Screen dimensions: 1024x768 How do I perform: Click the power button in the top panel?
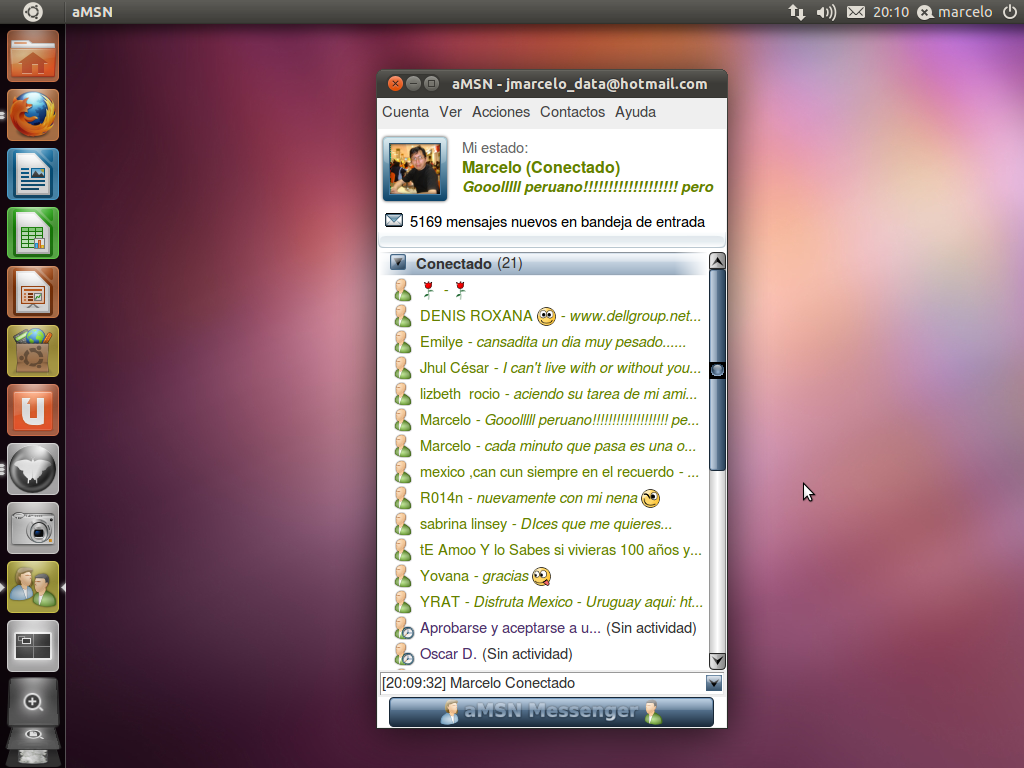1010,12
